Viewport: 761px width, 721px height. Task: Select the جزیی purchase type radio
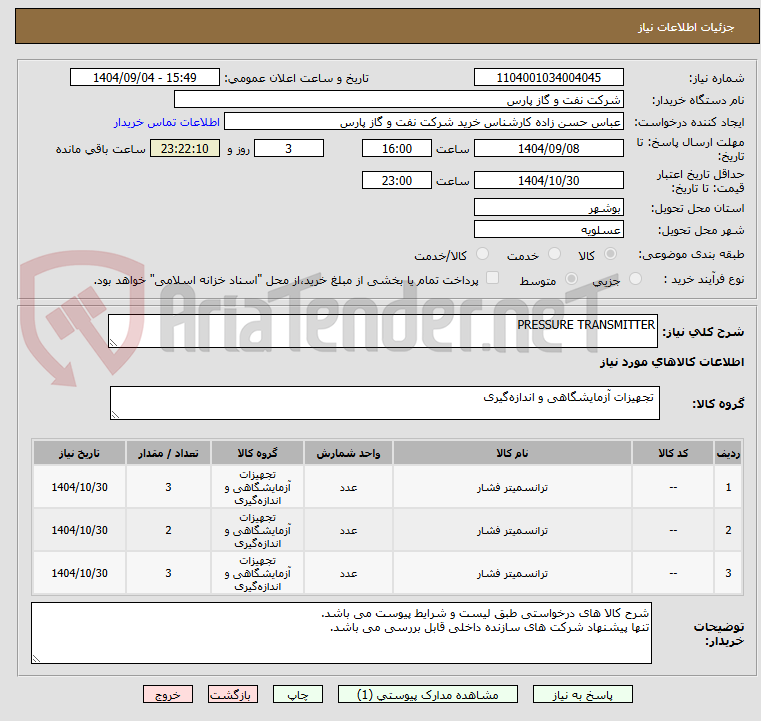coord(635,279)
